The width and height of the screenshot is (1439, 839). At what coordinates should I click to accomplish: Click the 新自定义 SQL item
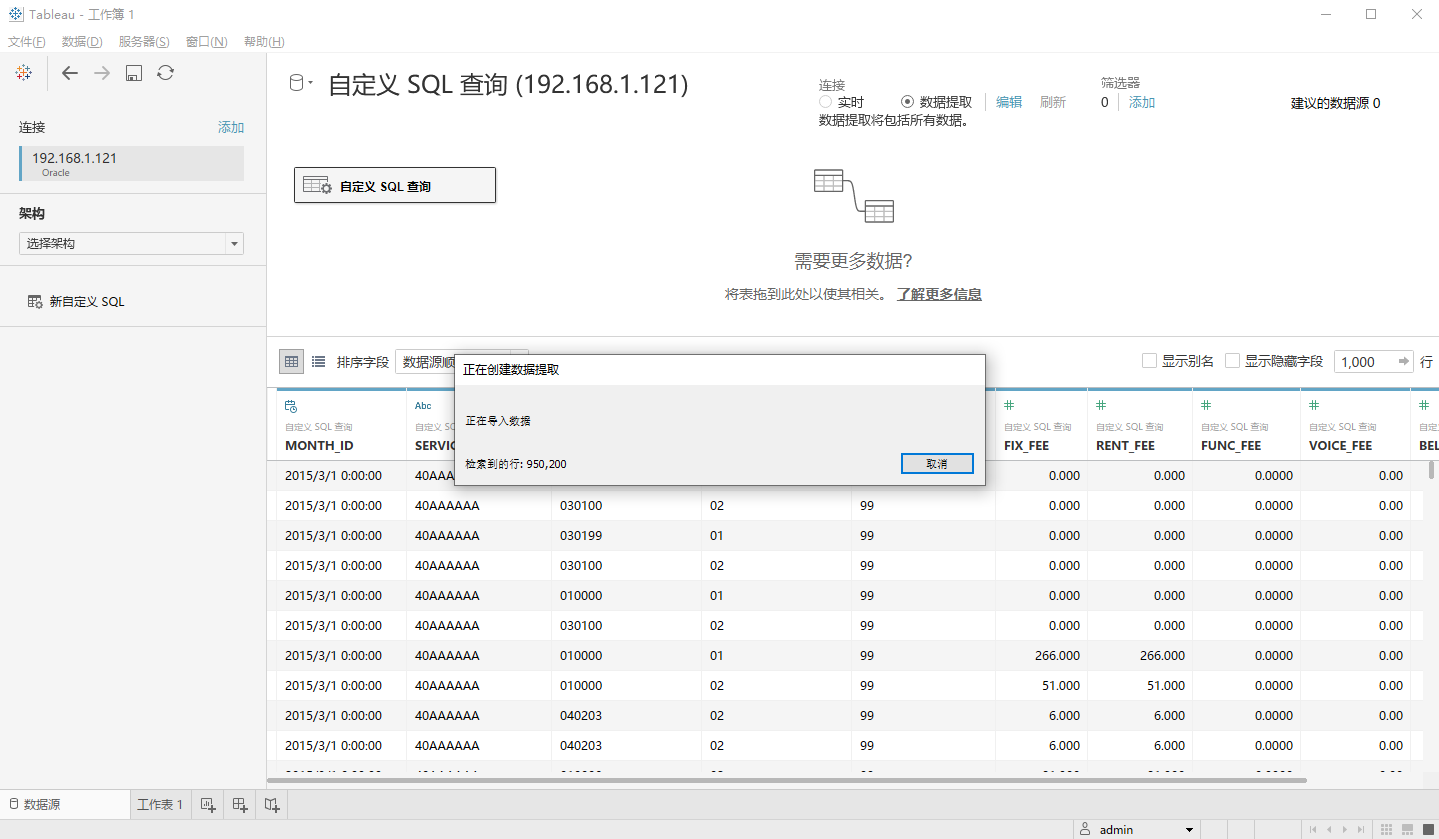(x=76, y=301)
